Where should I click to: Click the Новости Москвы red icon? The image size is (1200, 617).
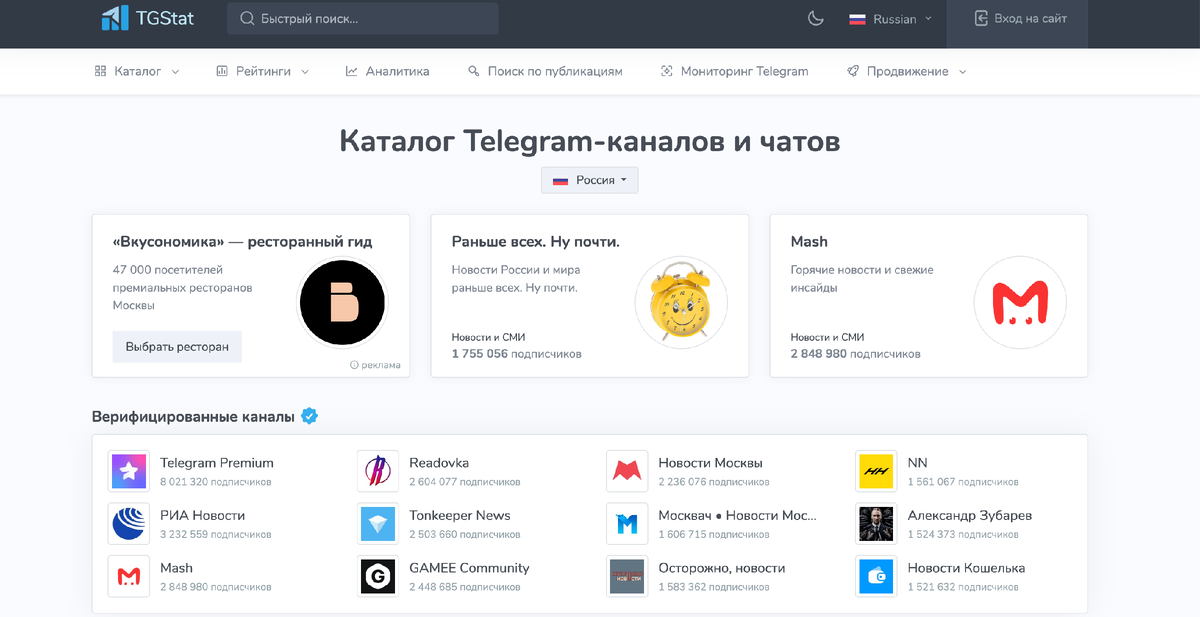627,471
